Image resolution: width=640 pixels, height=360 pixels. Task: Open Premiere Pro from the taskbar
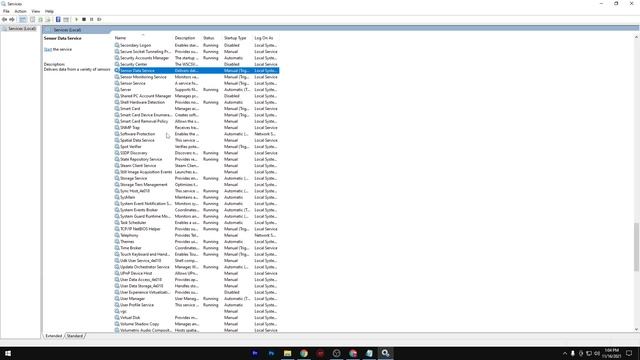255,353
